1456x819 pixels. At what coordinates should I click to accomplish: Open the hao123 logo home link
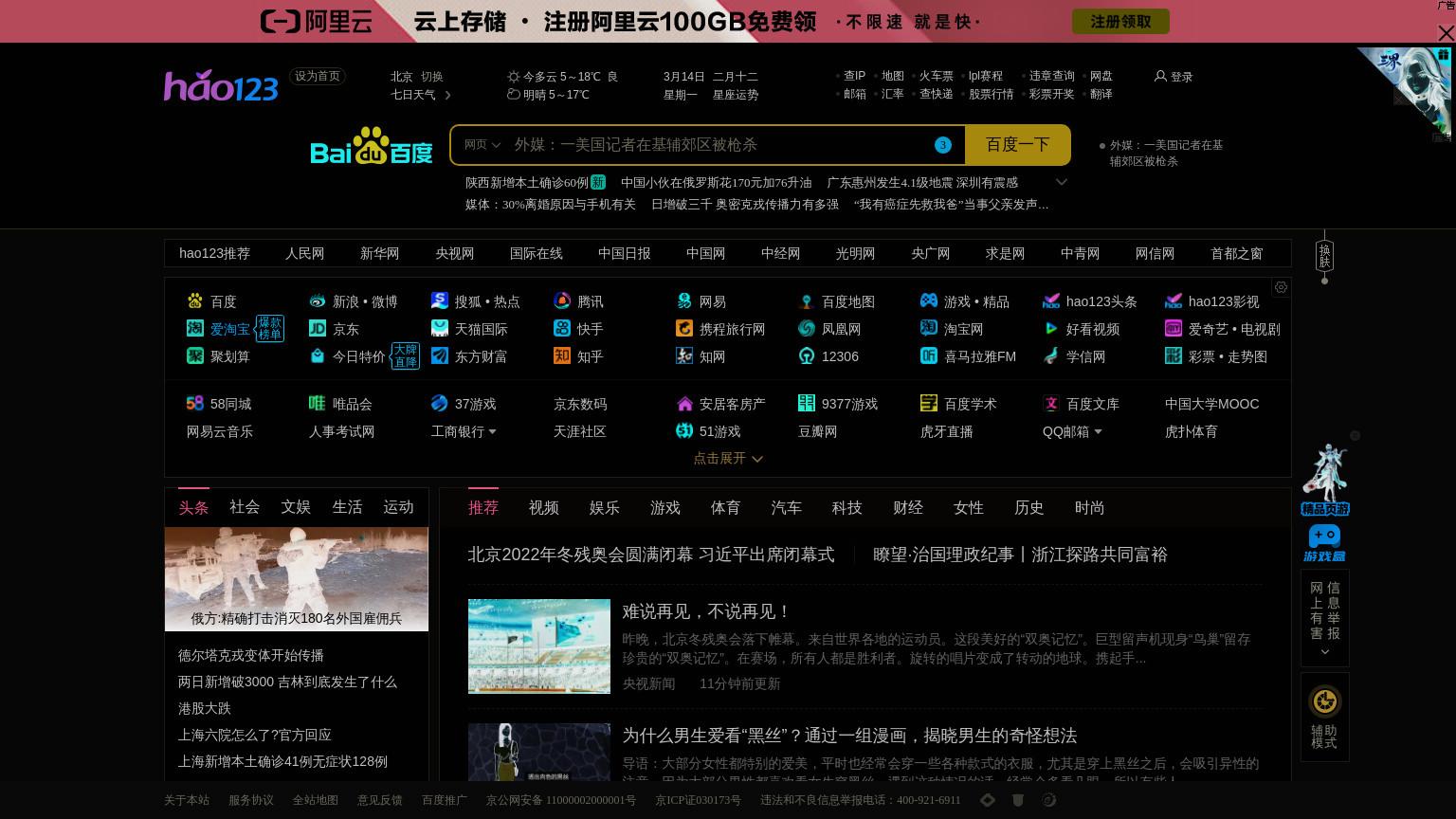coord(221,86)
